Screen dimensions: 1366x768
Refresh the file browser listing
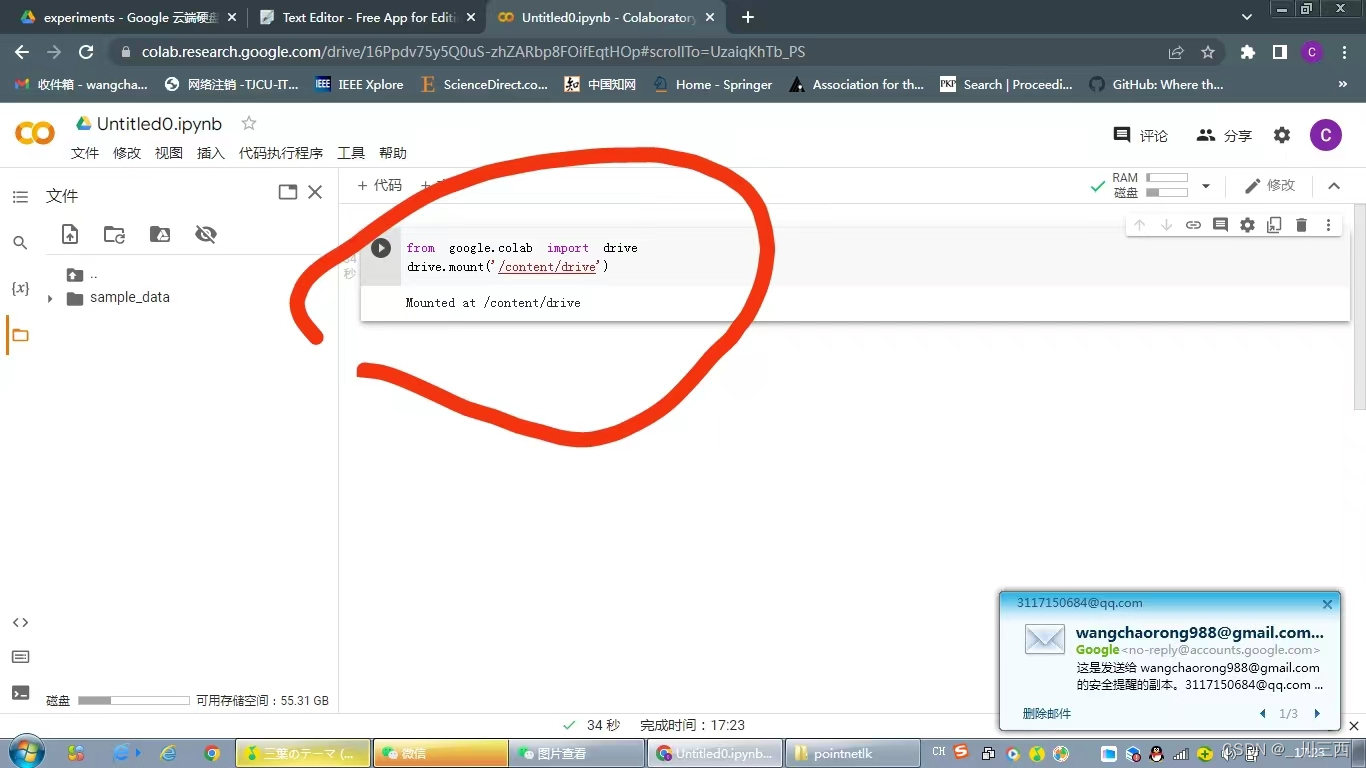(x=115, y=234)
